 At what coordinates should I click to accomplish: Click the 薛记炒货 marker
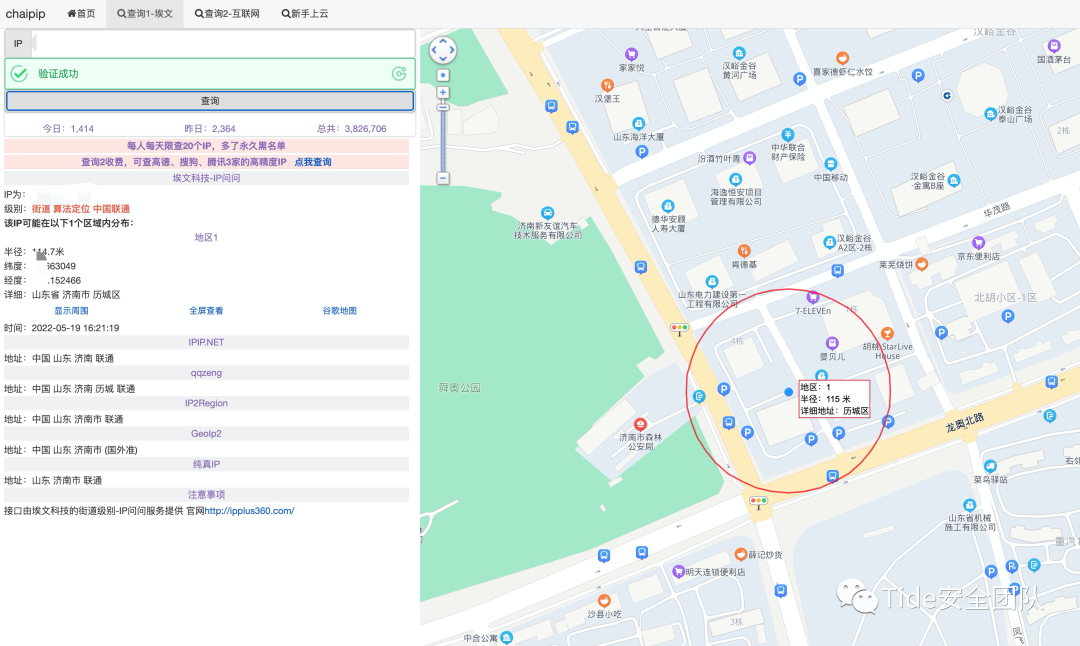click(x=740, y=554)
